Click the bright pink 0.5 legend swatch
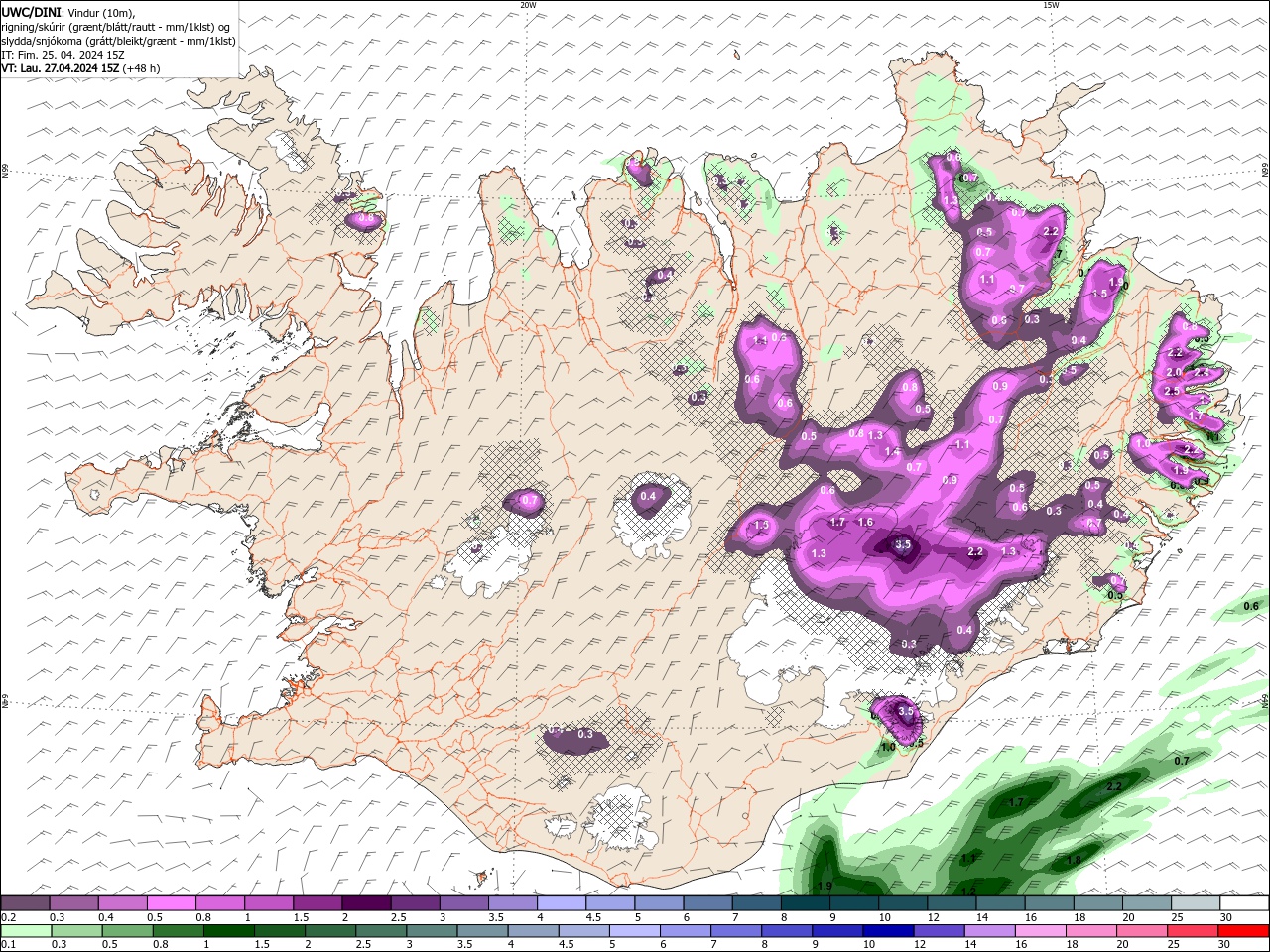The width and height of the screenshot is (1270, 952). 172,903
